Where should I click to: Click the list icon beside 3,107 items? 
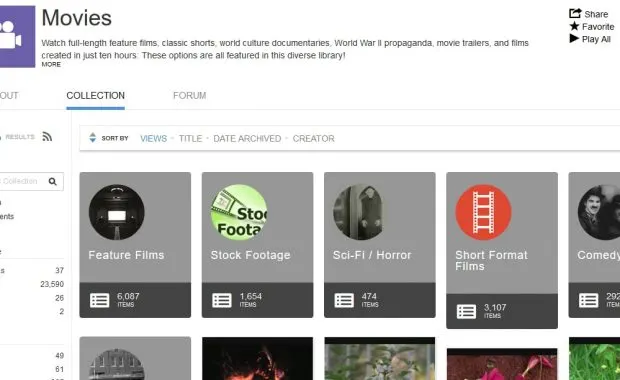pos(466,312)
